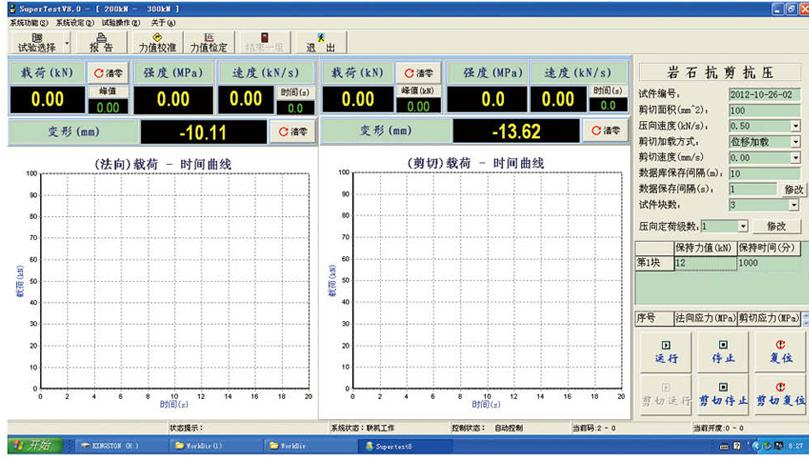The height and width of the screenshot is (457, 809).
Task: Expand the 压向定荷级数 combo box
Action: click(743, 227)
